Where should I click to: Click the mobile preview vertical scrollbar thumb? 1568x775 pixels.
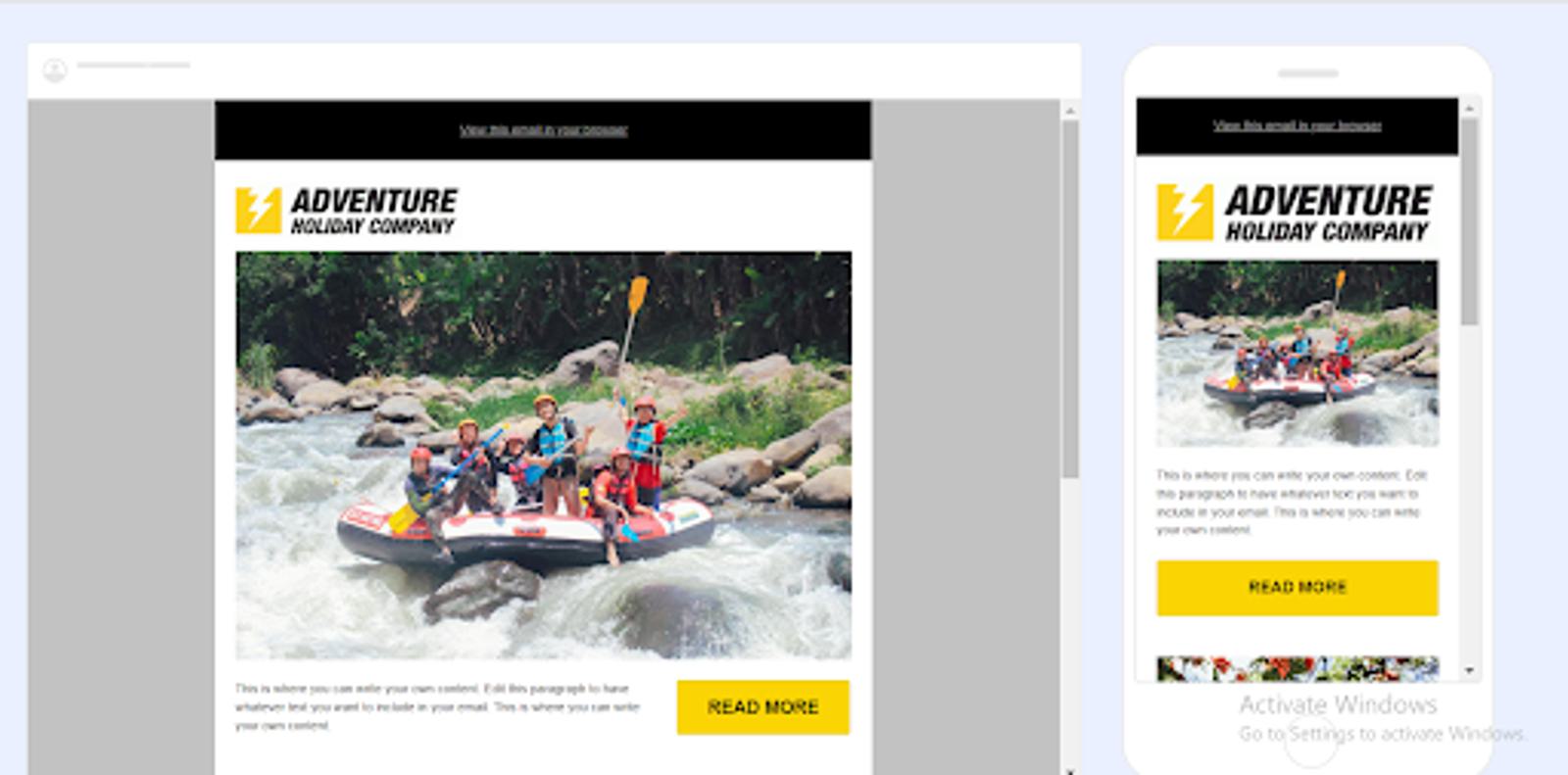[x=1469, y=220]
